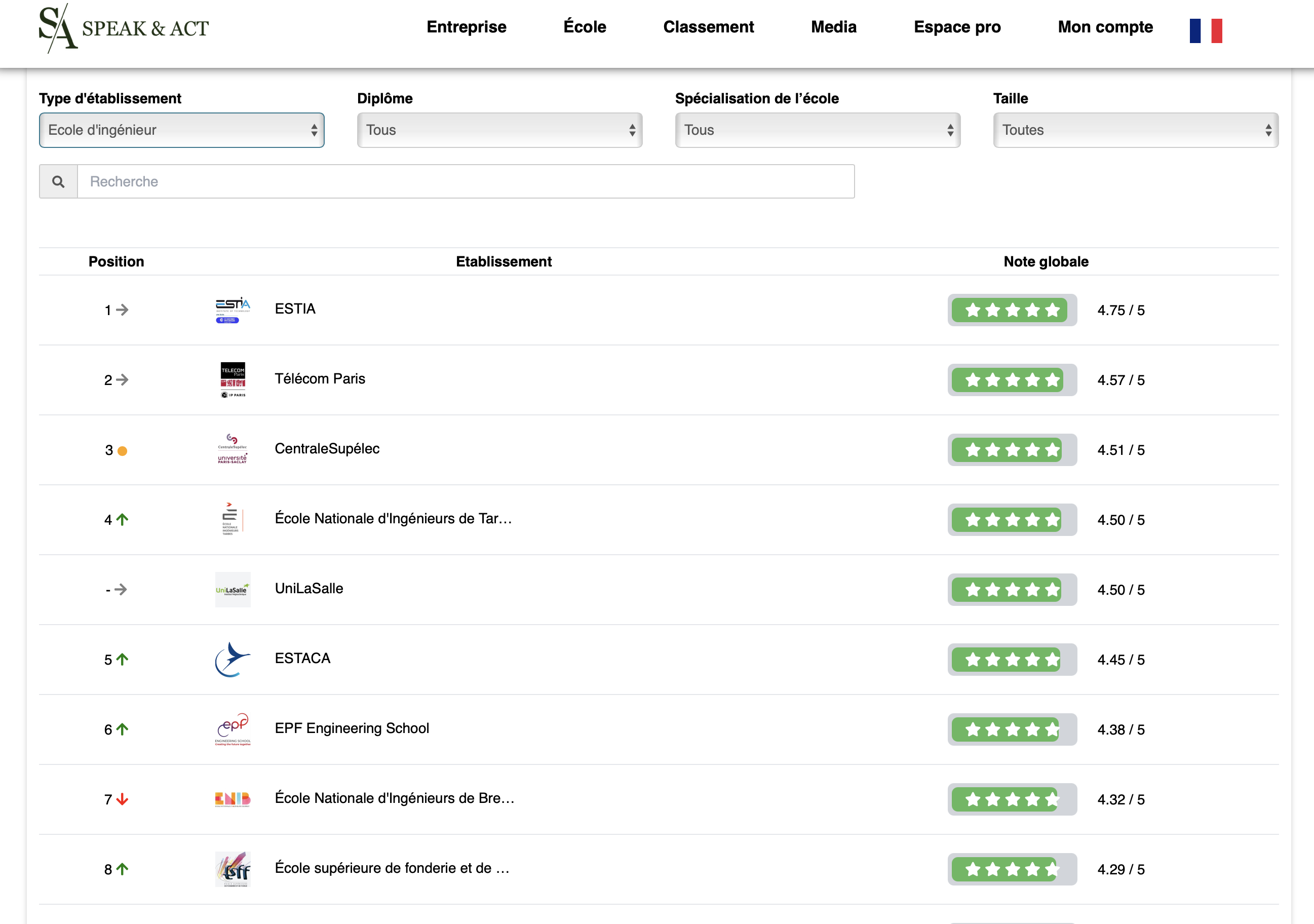Click the arrow next to position 2

(123, 379)
